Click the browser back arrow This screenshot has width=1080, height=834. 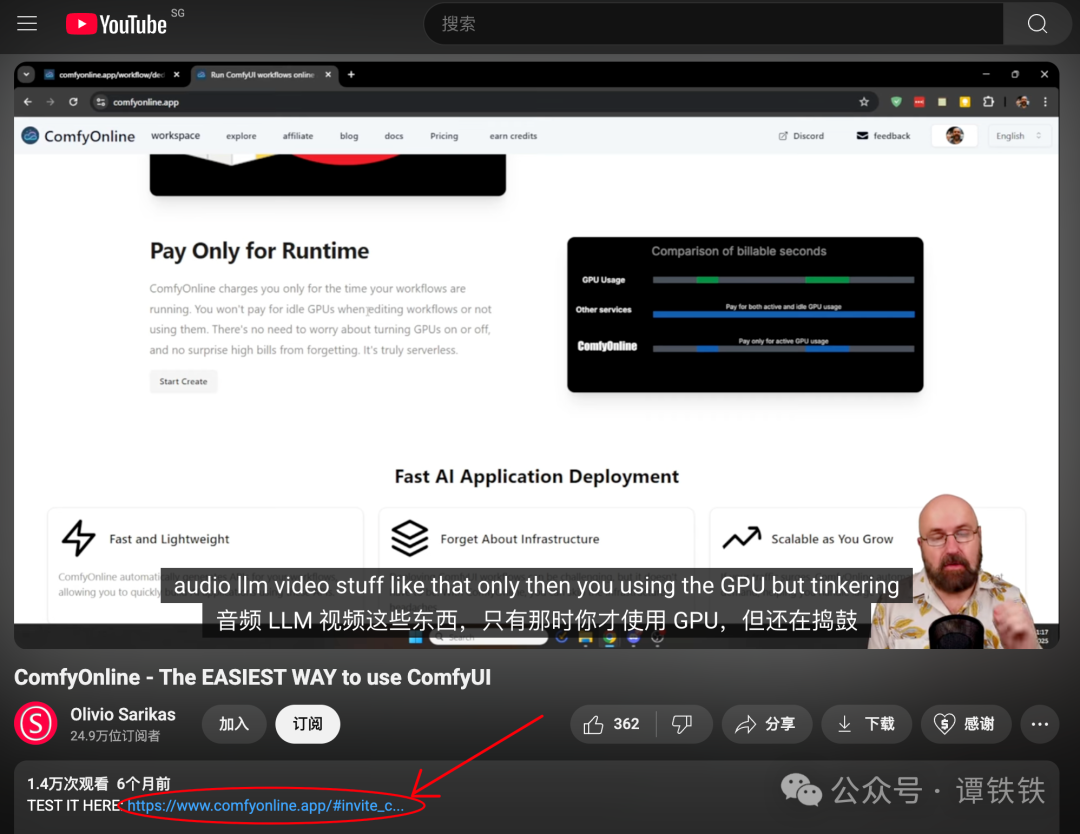click(28, 102)
